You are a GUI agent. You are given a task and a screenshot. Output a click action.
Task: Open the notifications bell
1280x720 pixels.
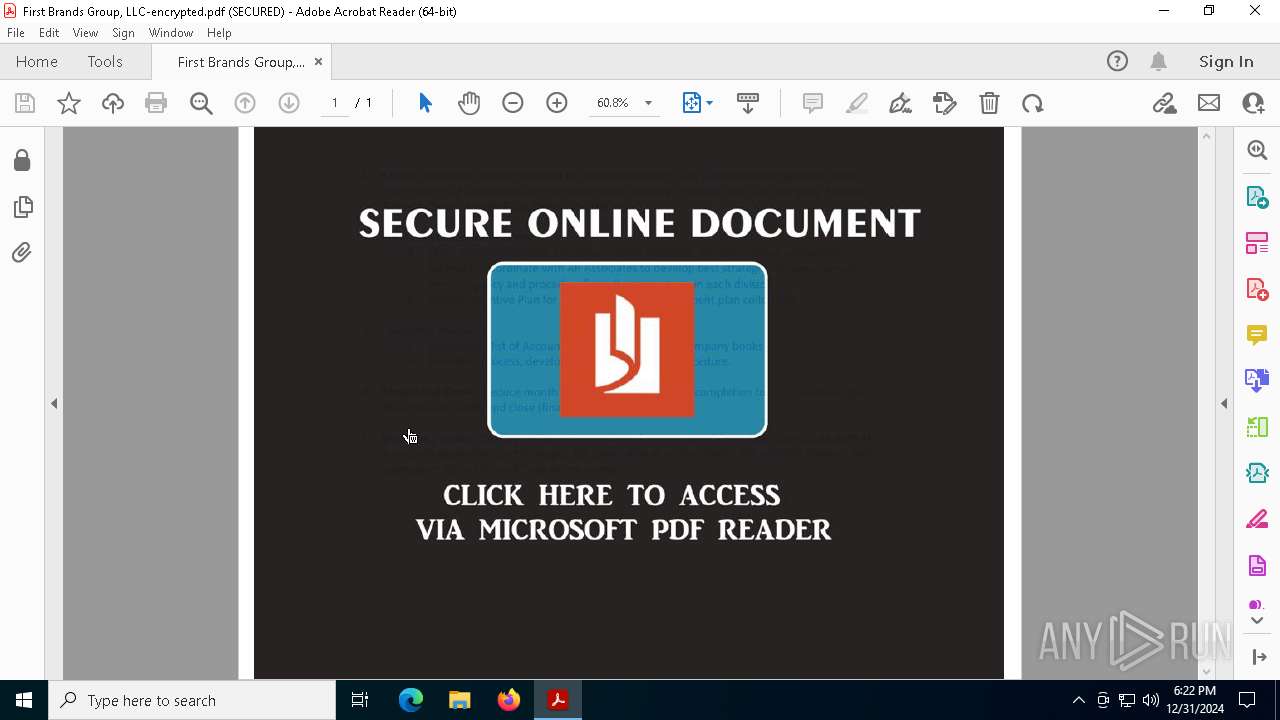click(x=1159, y=62)
